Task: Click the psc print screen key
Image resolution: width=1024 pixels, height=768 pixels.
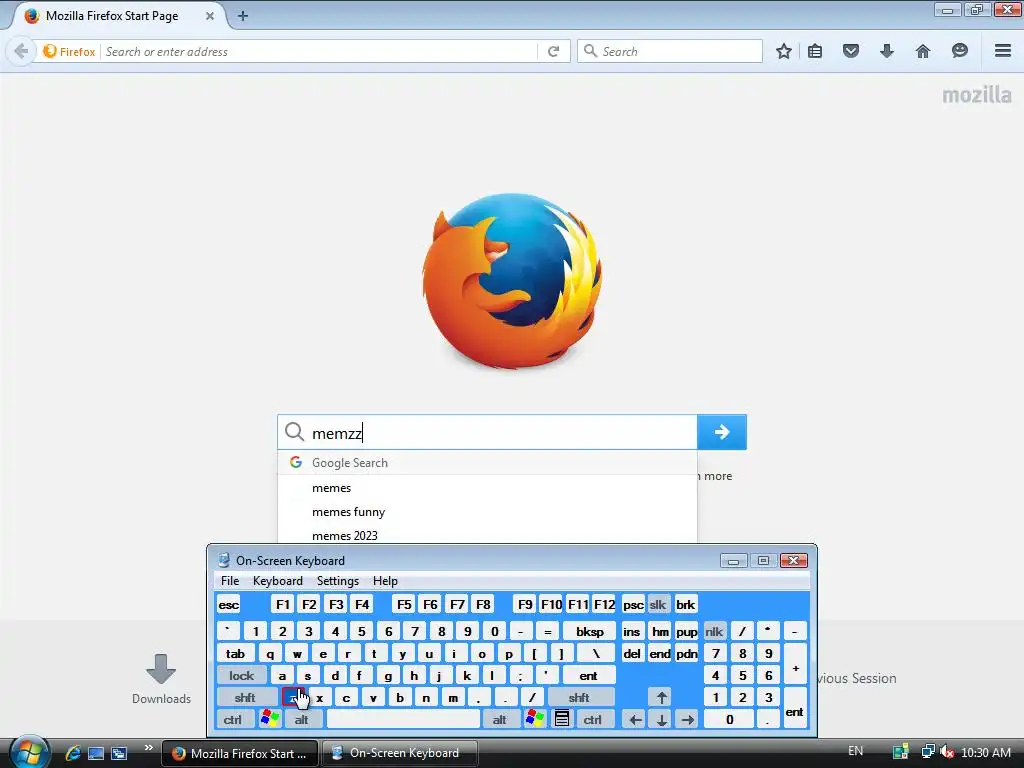Action: pos(633,605)
